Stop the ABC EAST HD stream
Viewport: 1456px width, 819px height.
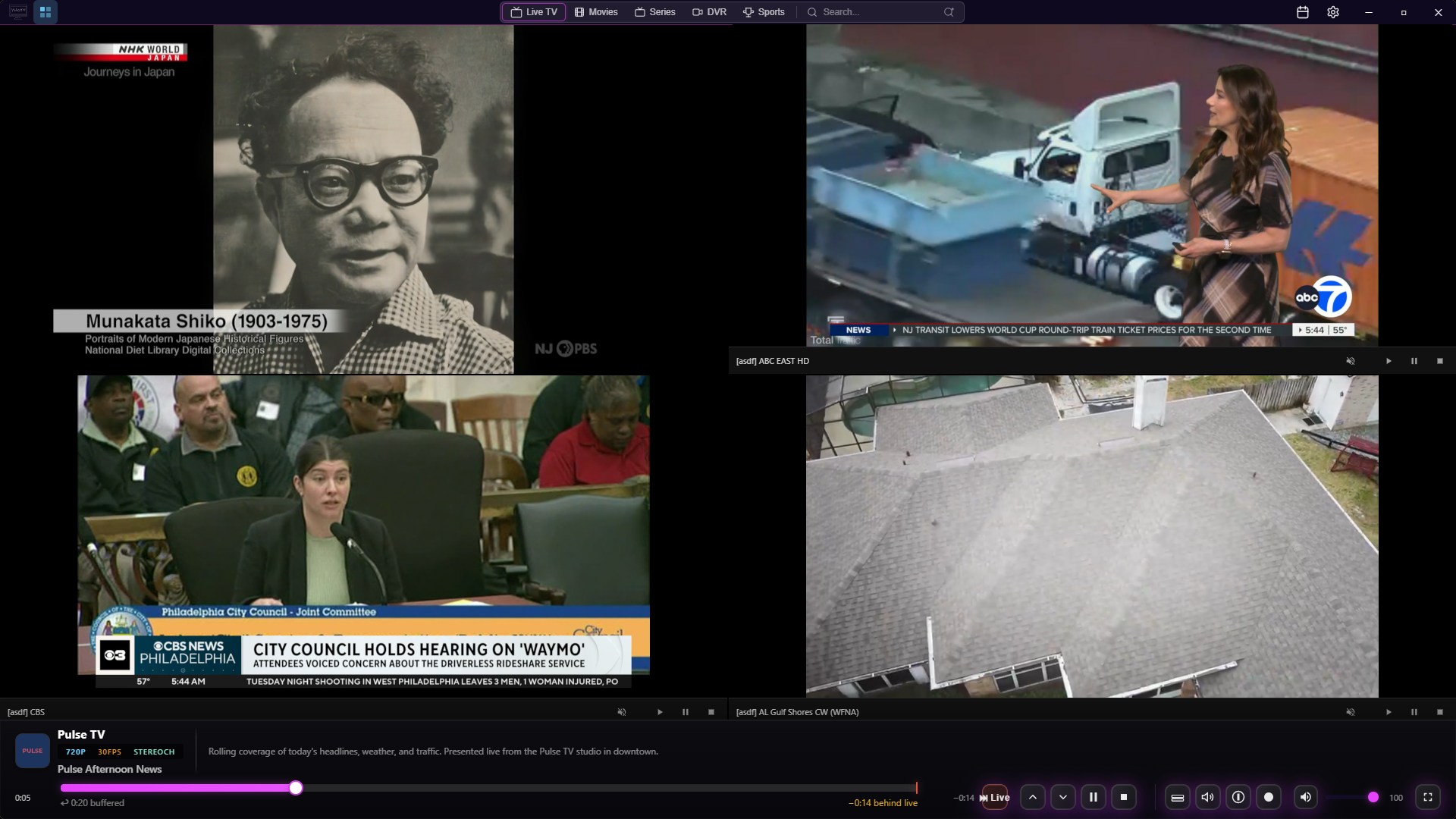click(x=1440, y=361)
